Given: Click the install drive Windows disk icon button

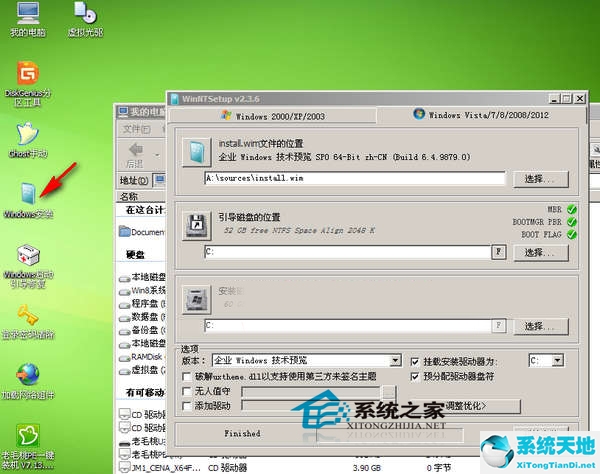Looking at the screenshot, I should click(197, 300).
